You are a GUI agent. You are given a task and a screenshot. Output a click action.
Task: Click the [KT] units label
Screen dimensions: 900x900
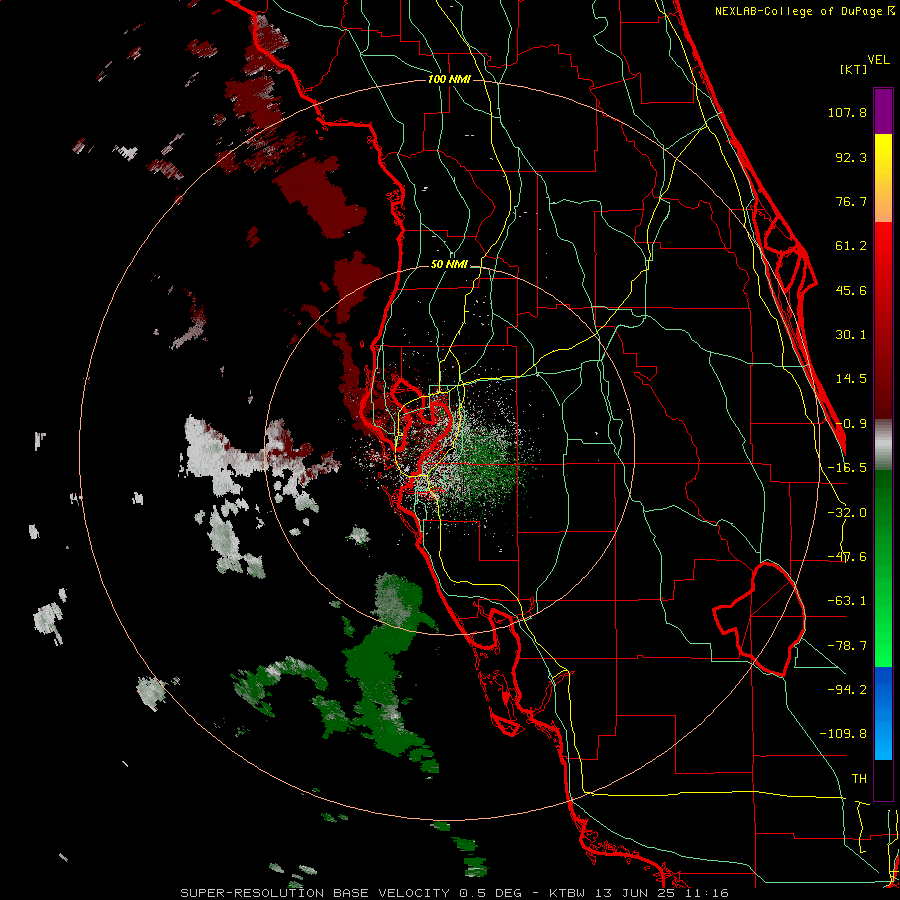[x=854, y=69]
